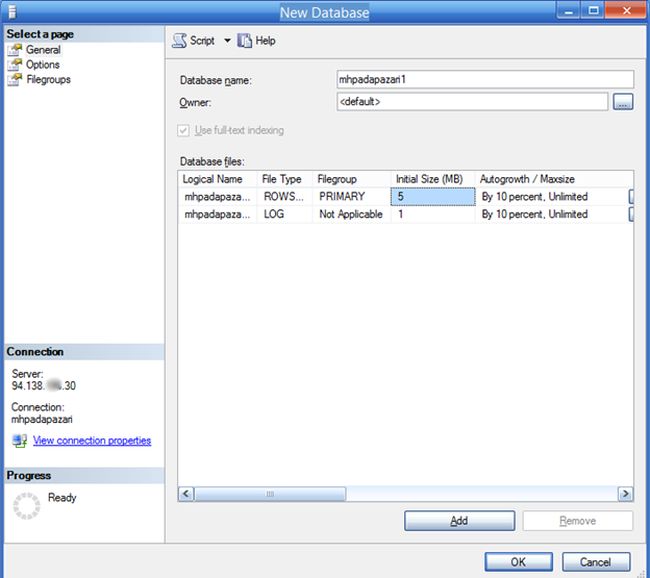Image resolution: width=650 pixels, height=578 pixels.
Task: Open the Owner browse ellipsis button
Action: click(623, 102)
